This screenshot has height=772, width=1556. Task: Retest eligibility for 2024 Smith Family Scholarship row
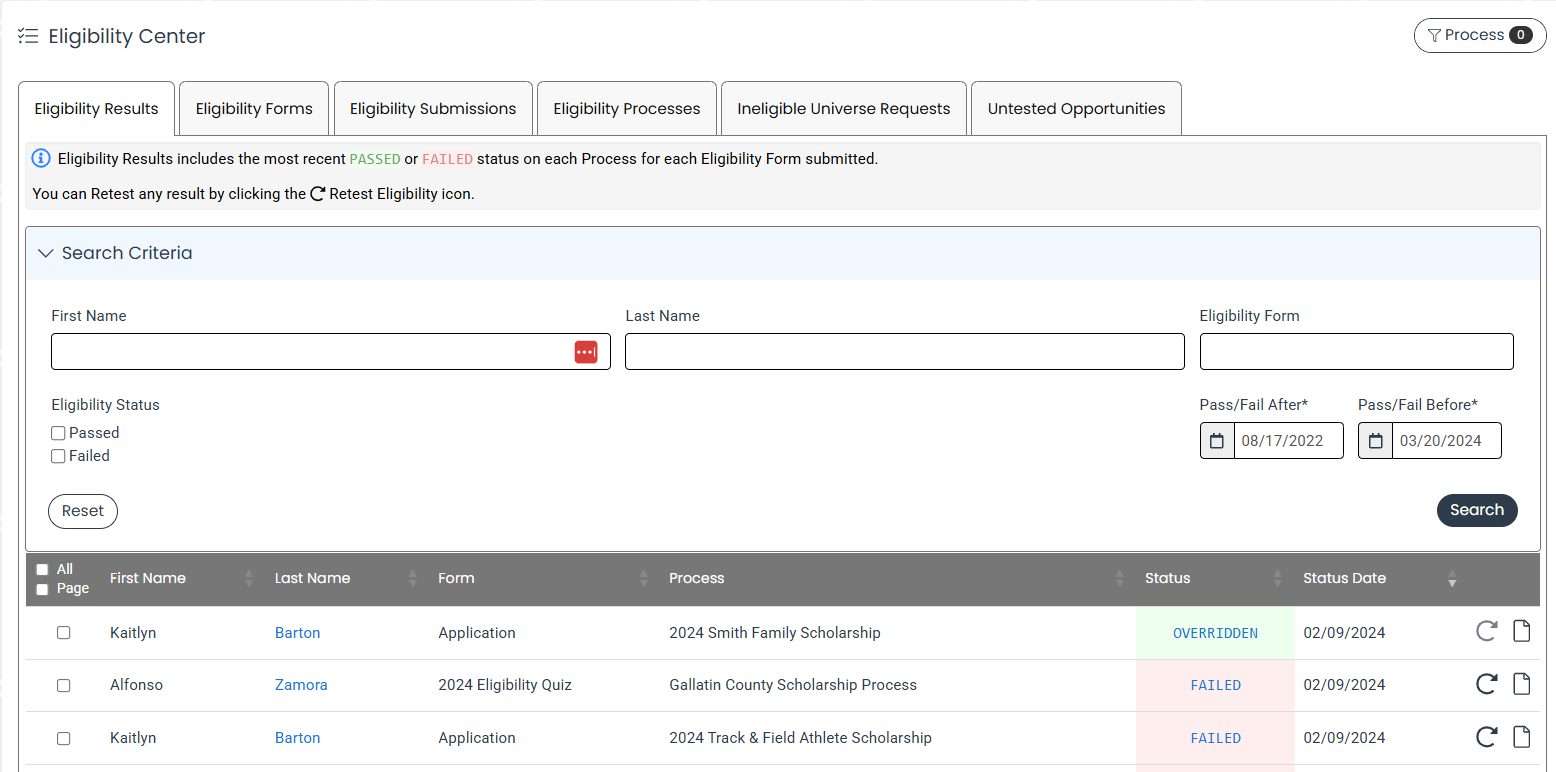point(1486,632)
